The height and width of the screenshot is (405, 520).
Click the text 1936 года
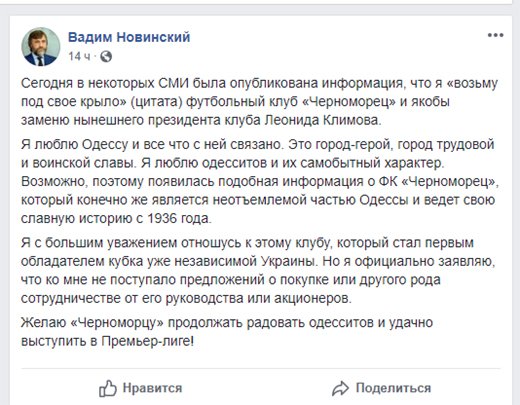[x=179, y=219]
